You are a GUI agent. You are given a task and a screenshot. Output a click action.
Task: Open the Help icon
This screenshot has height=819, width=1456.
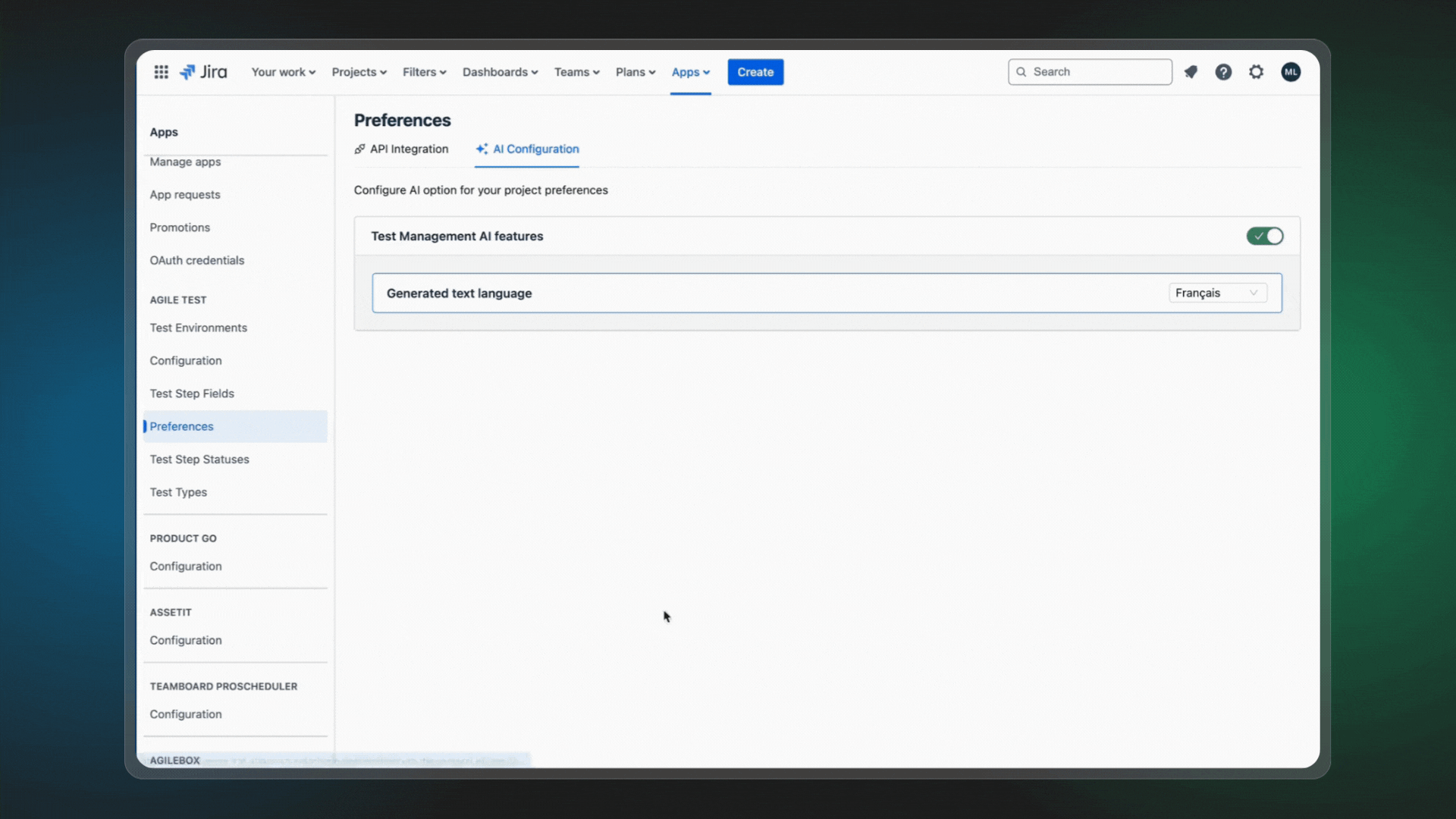tap(1223, 72)
